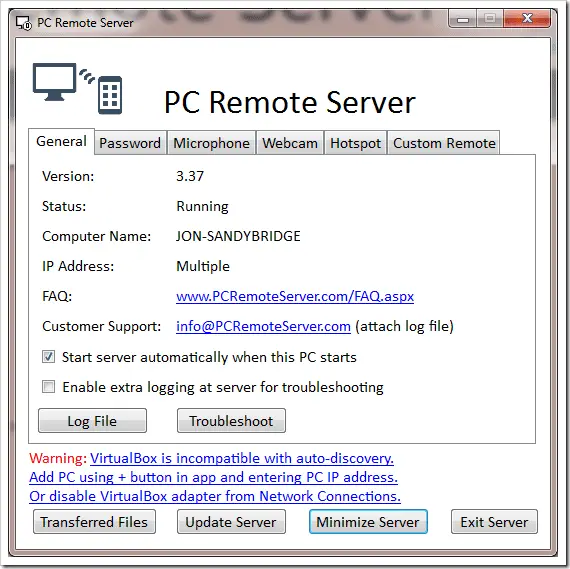
Task: Click the info@PCRemoteServer.com email link
Action: 263,326
